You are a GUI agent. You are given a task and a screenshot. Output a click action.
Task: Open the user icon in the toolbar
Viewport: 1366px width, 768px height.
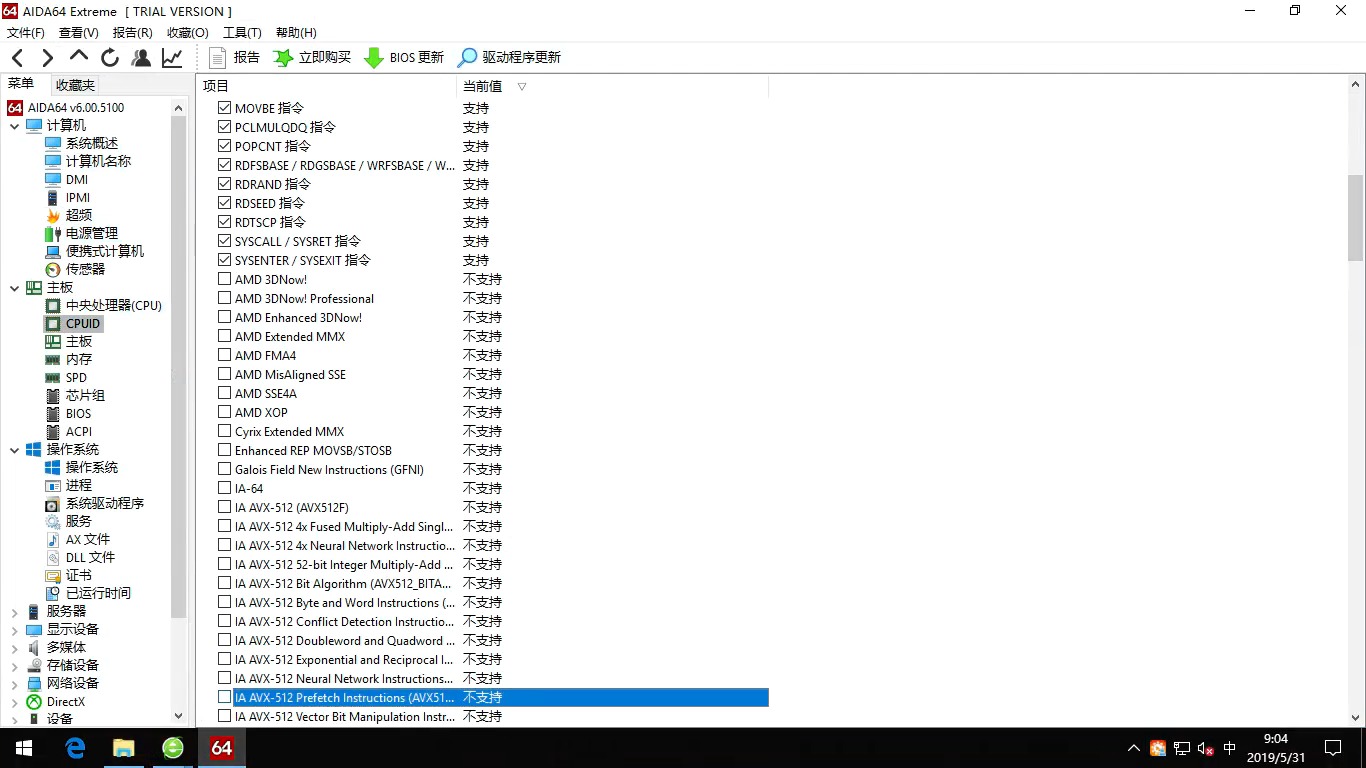[141, 58]
